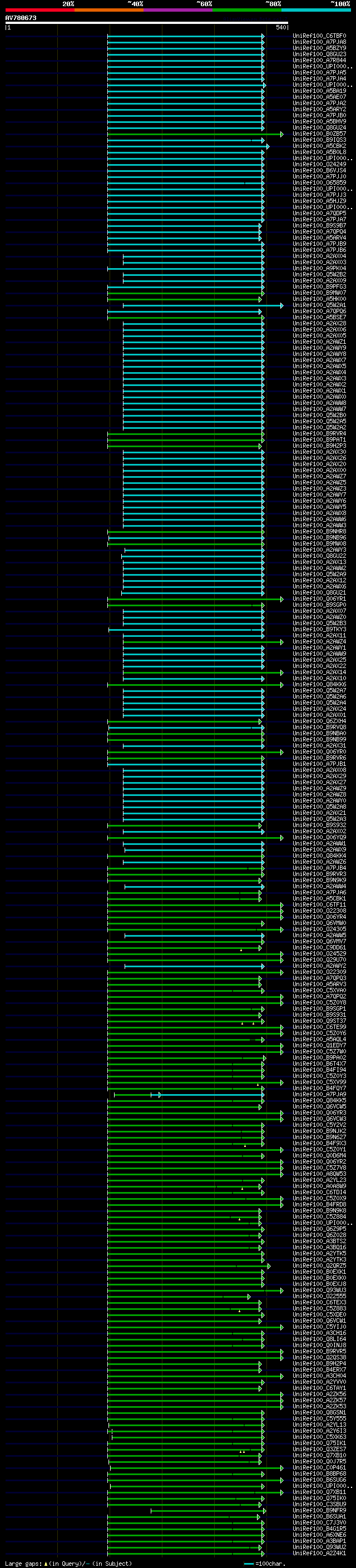Click the UniRef100_B9NFR9 label
The image size is (356, 1568).
[319, 1510]
